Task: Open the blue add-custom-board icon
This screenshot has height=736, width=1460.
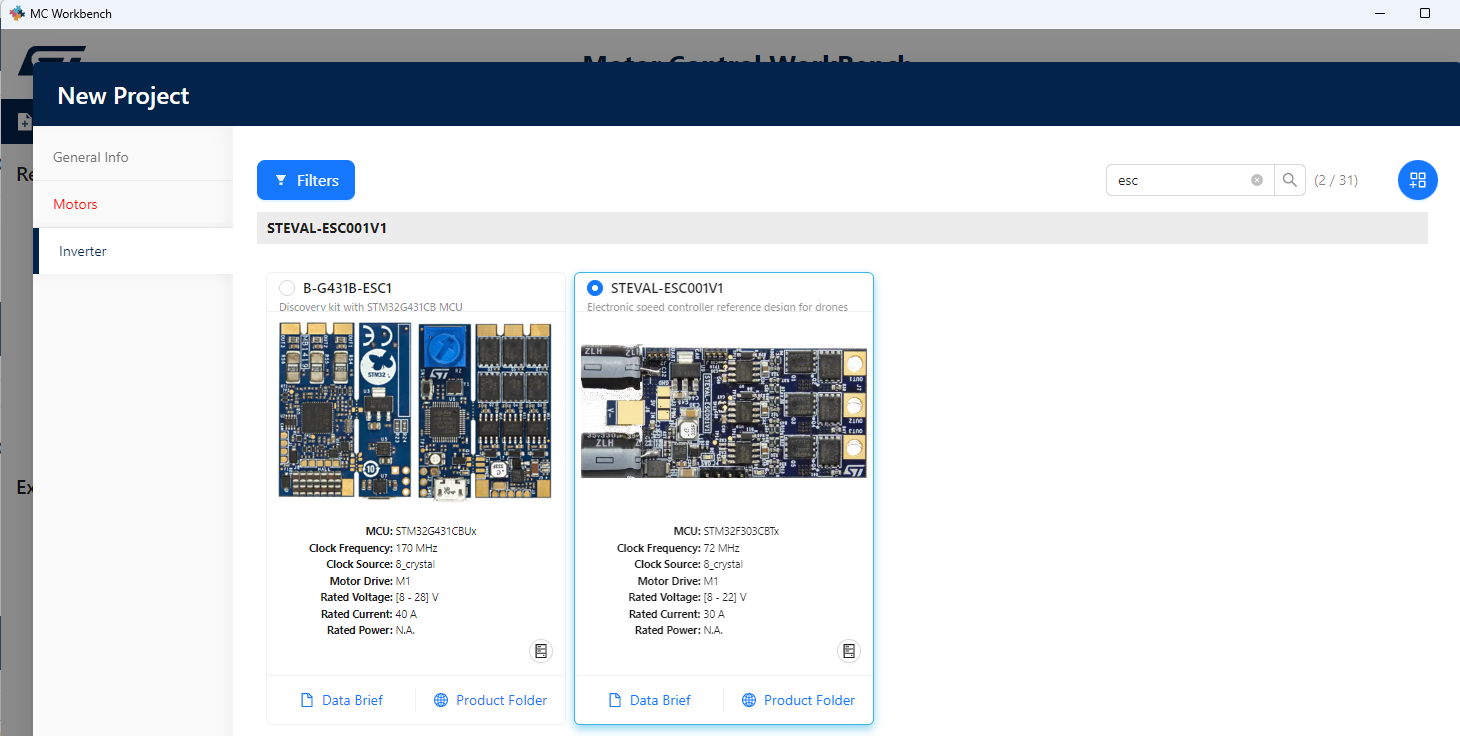Action: pos(1417,180)
